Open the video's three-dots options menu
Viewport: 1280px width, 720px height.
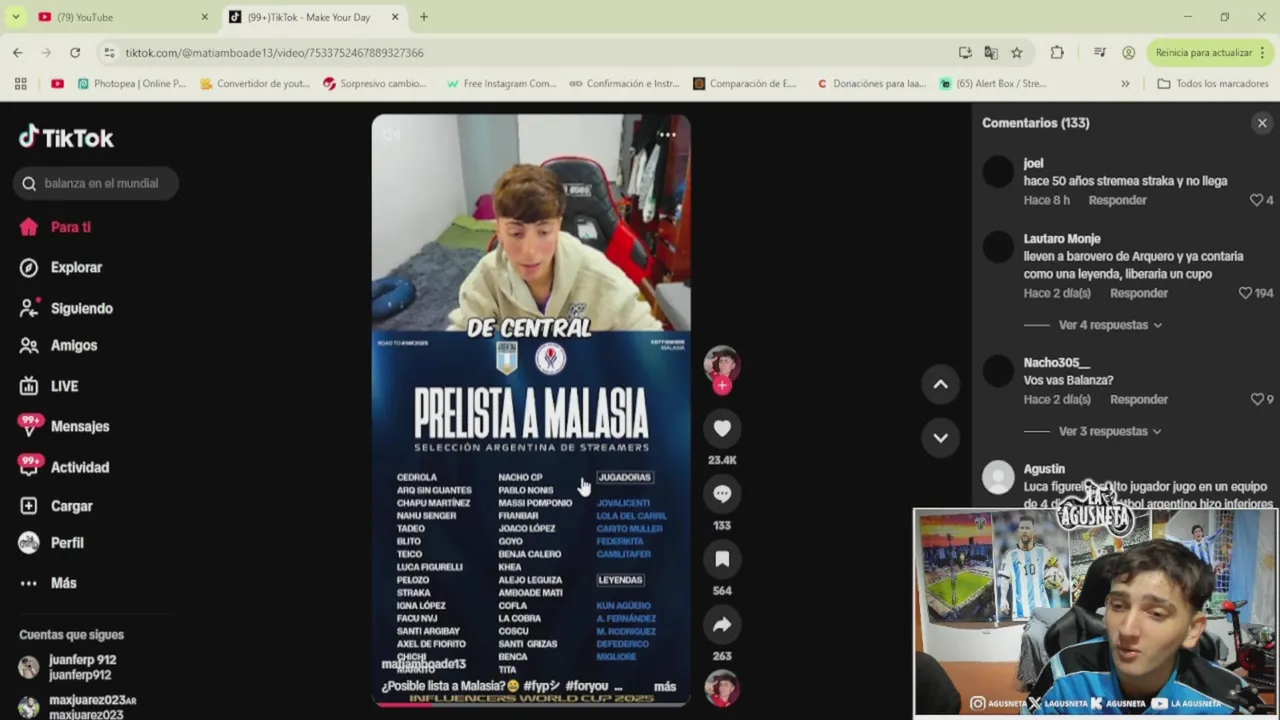point(667,134)
